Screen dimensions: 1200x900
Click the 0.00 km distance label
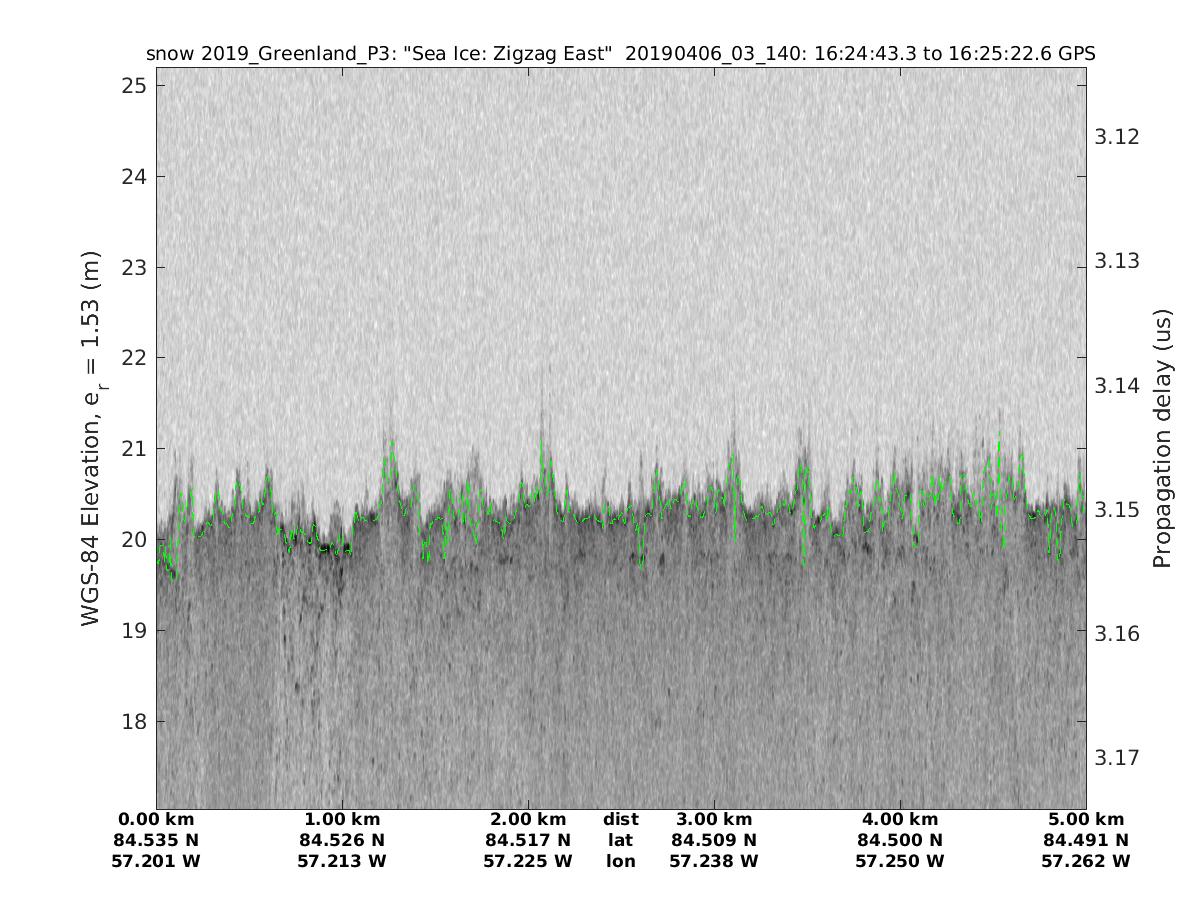156,819
